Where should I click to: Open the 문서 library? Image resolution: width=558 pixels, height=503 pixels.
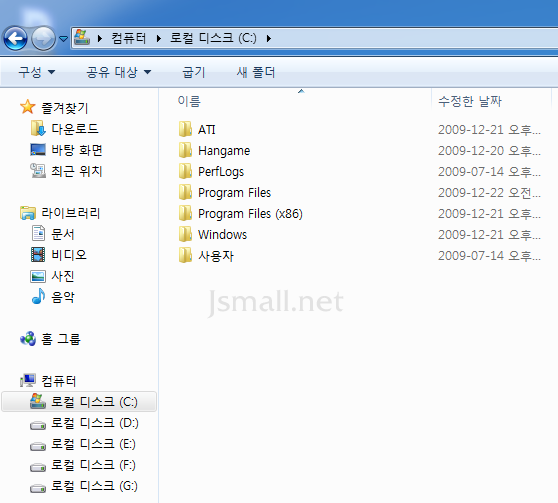pos(63,234)
